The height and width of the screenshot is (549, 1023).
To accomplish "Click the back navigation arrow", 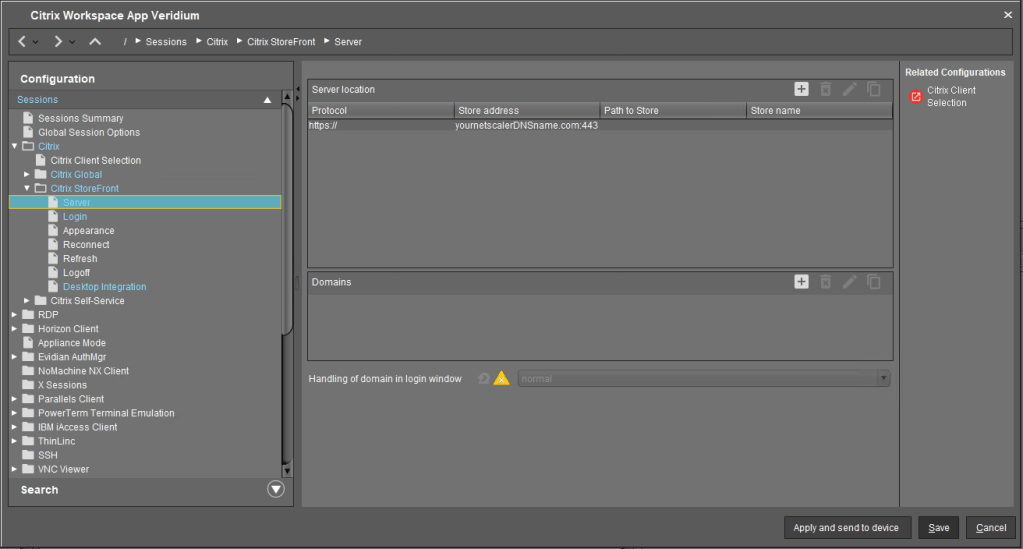I will point(22,42).
